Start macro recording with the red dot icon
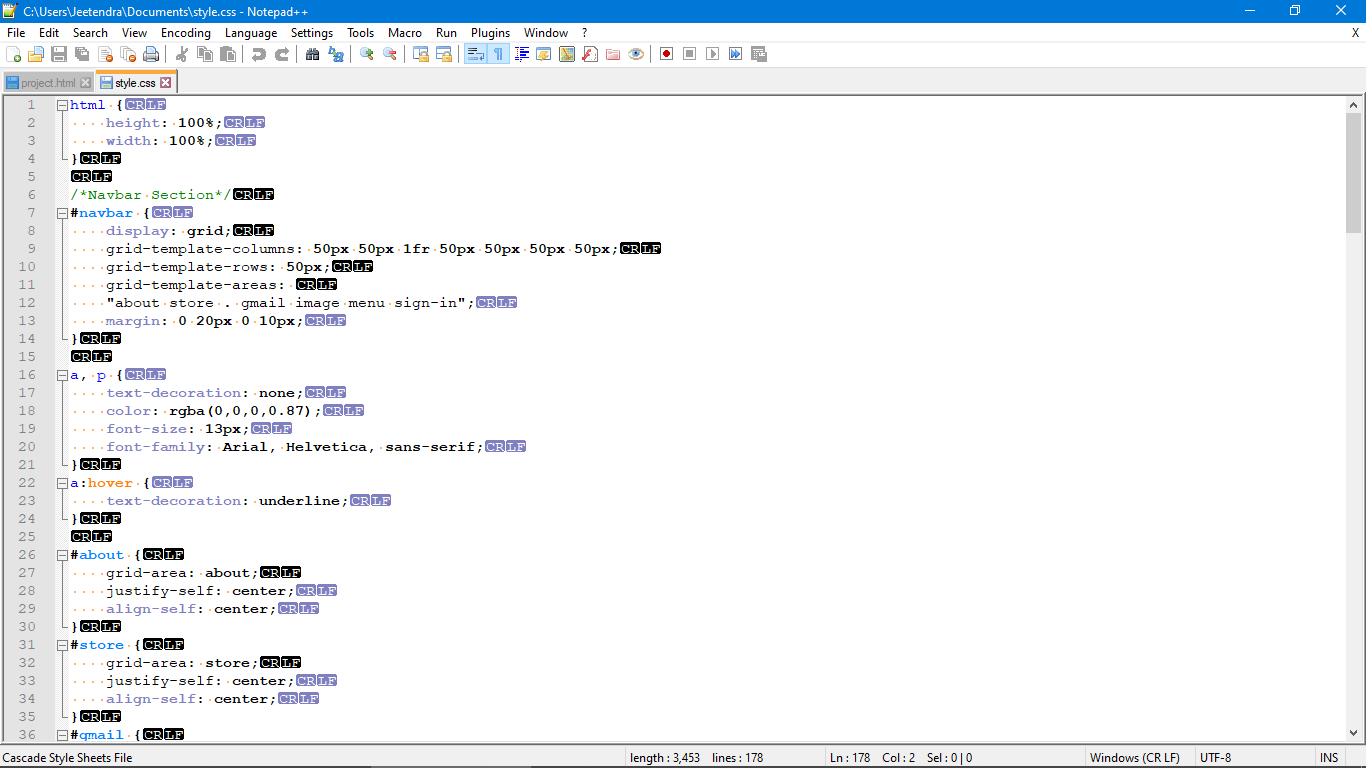 coord(667,54)
